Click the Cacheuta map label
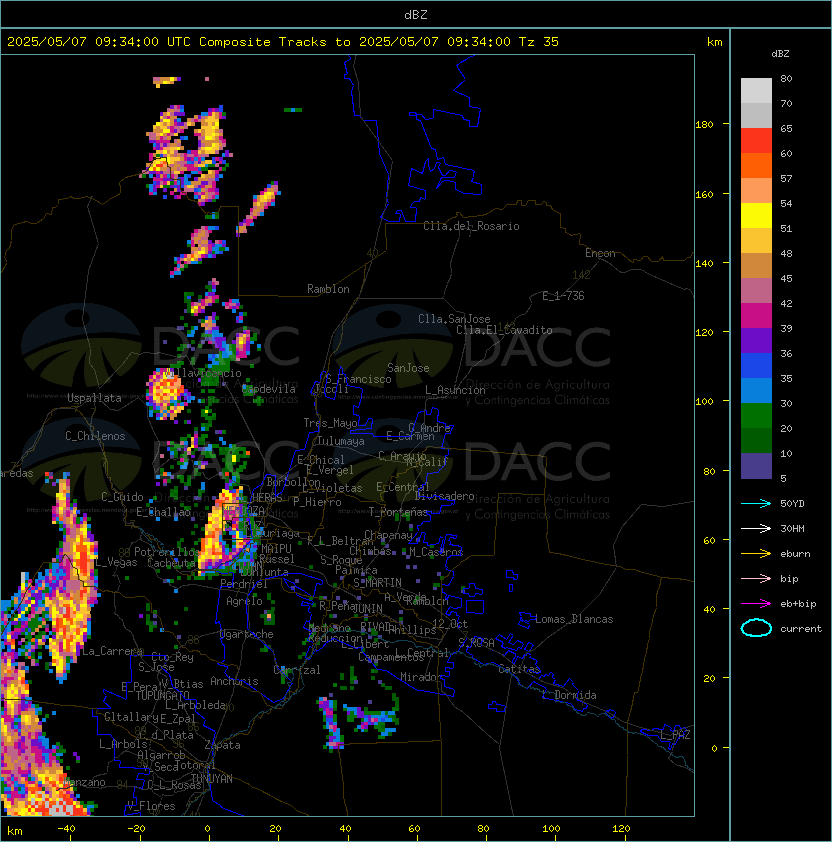 coord(171,563)
